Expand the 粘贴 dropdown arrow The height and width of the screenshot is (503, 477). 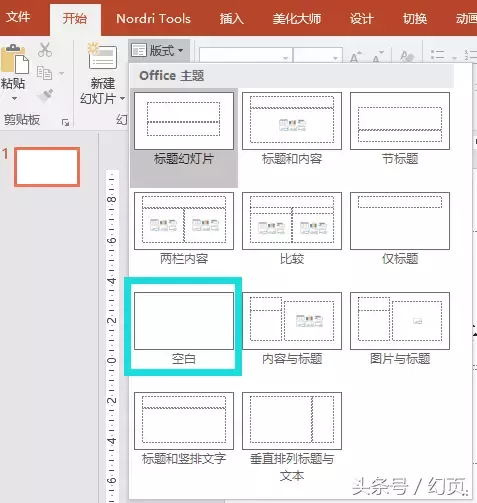[x=14, y=99]
